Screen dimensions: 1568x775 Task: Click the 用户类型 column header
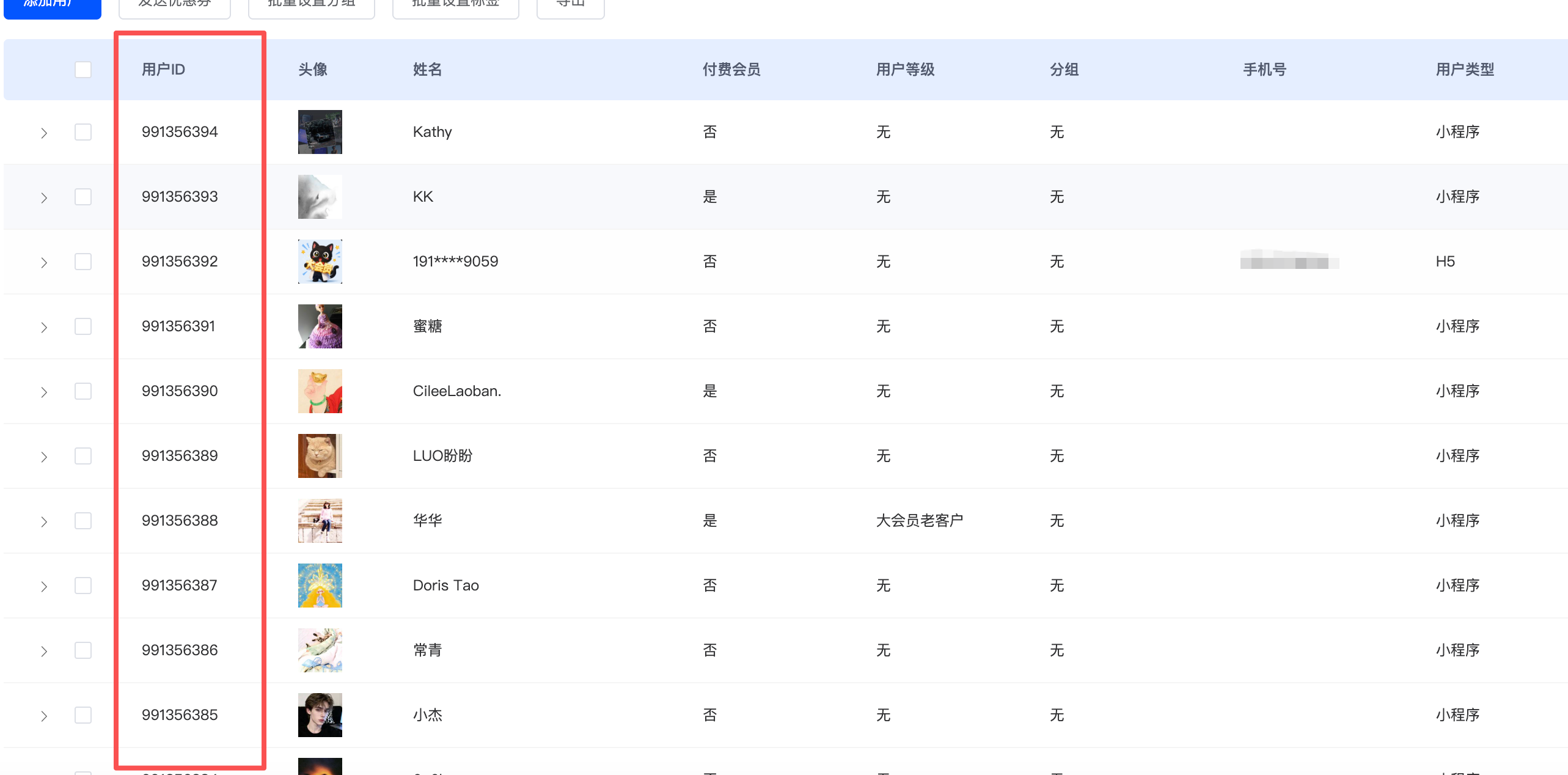pyautogui.click(x=1465, y=70)
